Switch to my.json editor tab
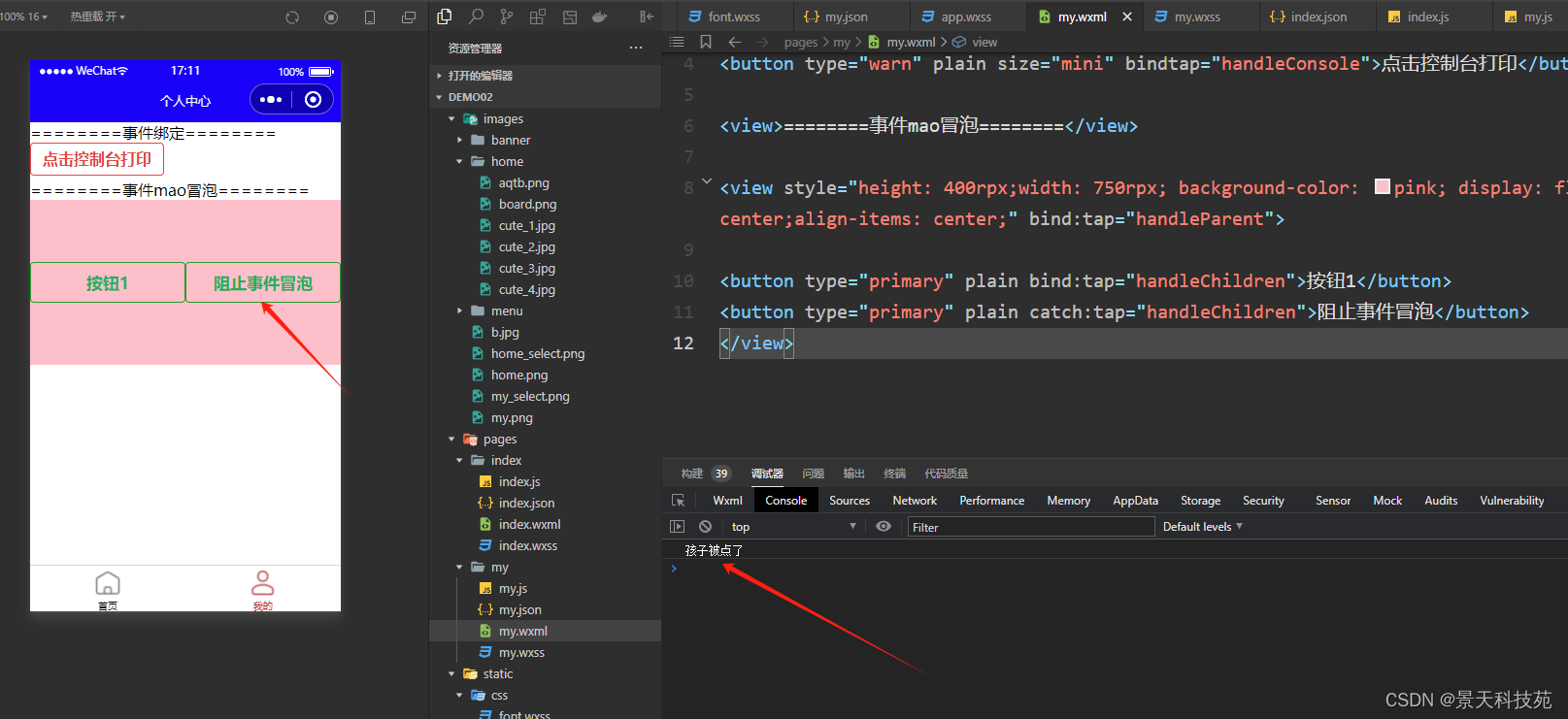This screenshot has height=719, width=1568. click(x=846, y=16)
